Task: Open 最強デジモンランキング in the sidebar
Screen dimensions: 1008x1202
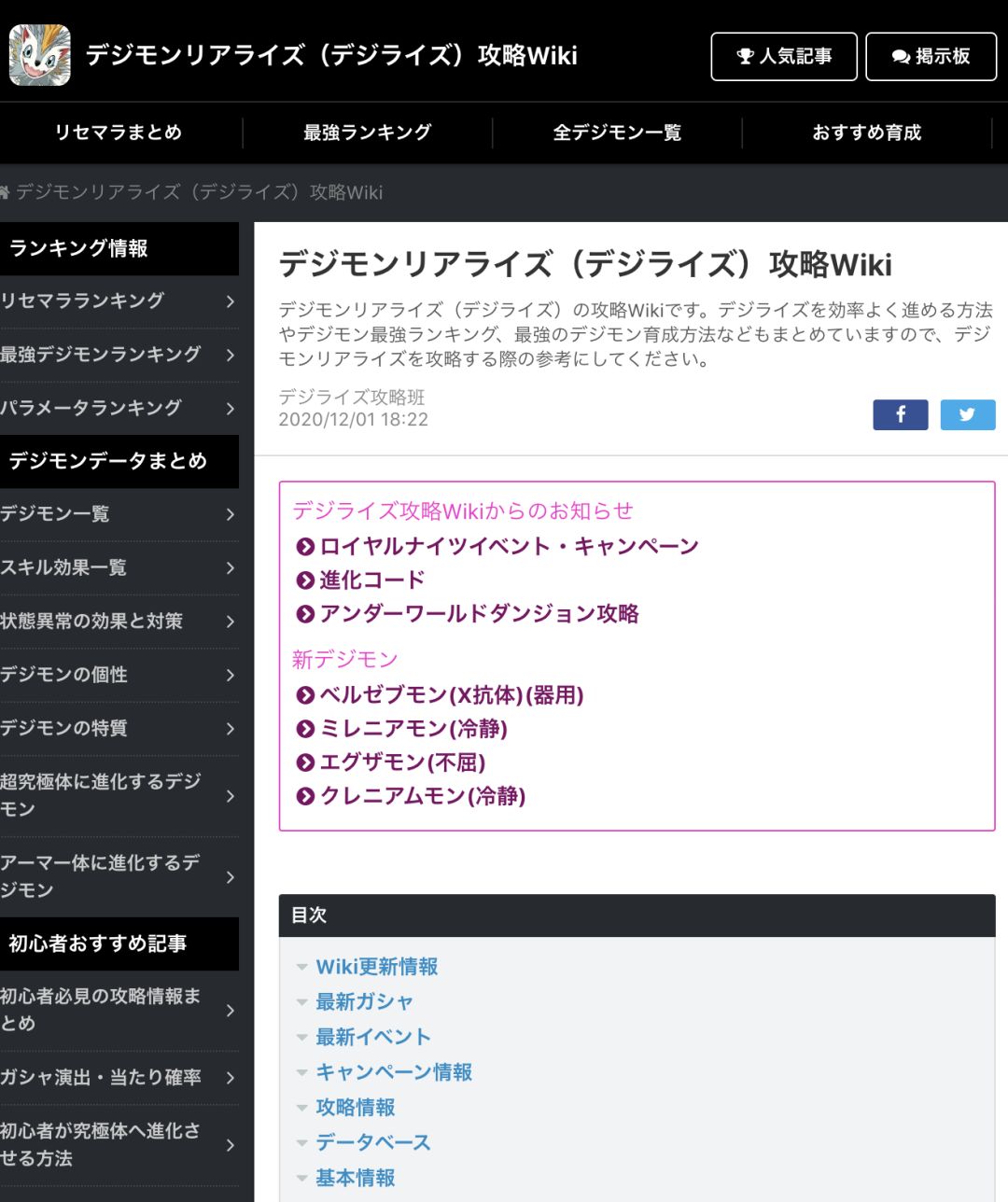Action: click(x=119, y=355)
